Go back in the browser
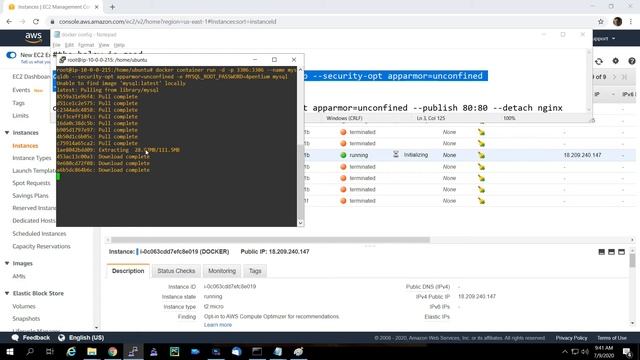Viewport: 640px width, 360px height. tap(9, 22)
